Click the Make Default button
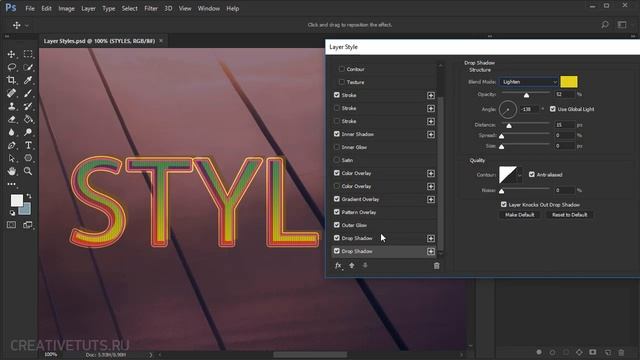This screenshot has height=360, width=640. coord(520,215)
